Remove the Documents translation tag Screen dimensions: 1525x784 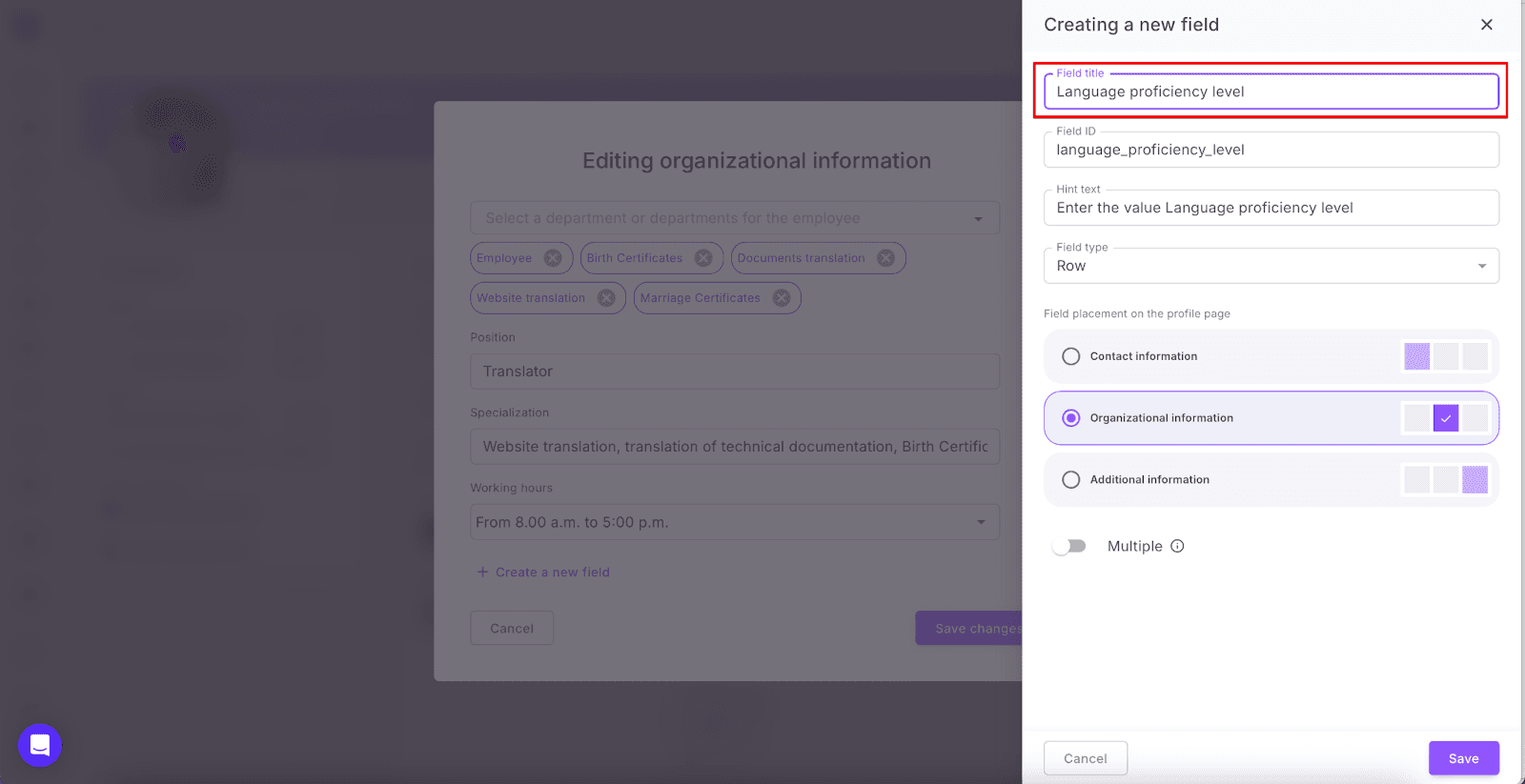pos(885,258)
